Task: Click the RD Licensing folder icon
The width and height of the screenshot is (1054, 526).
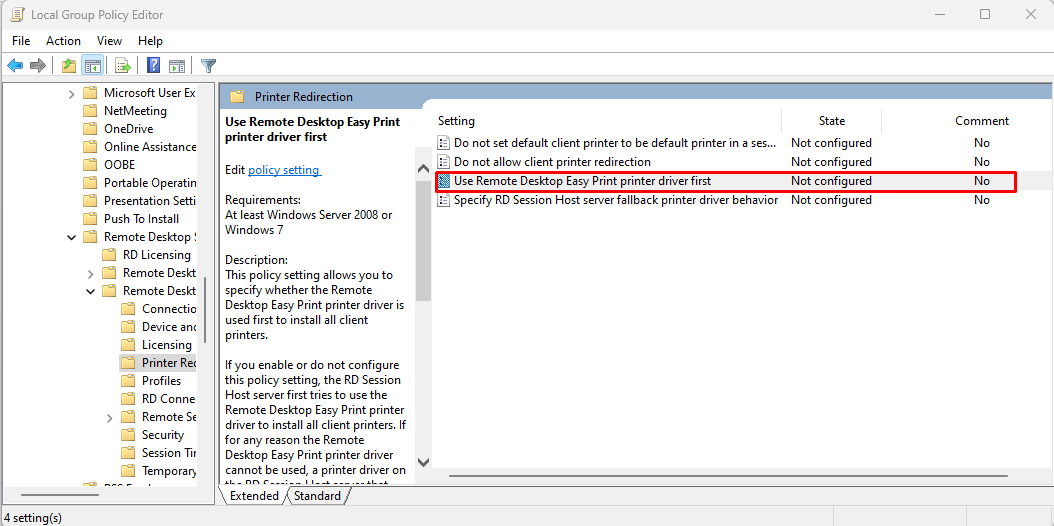Action: (x=108, y=255)
